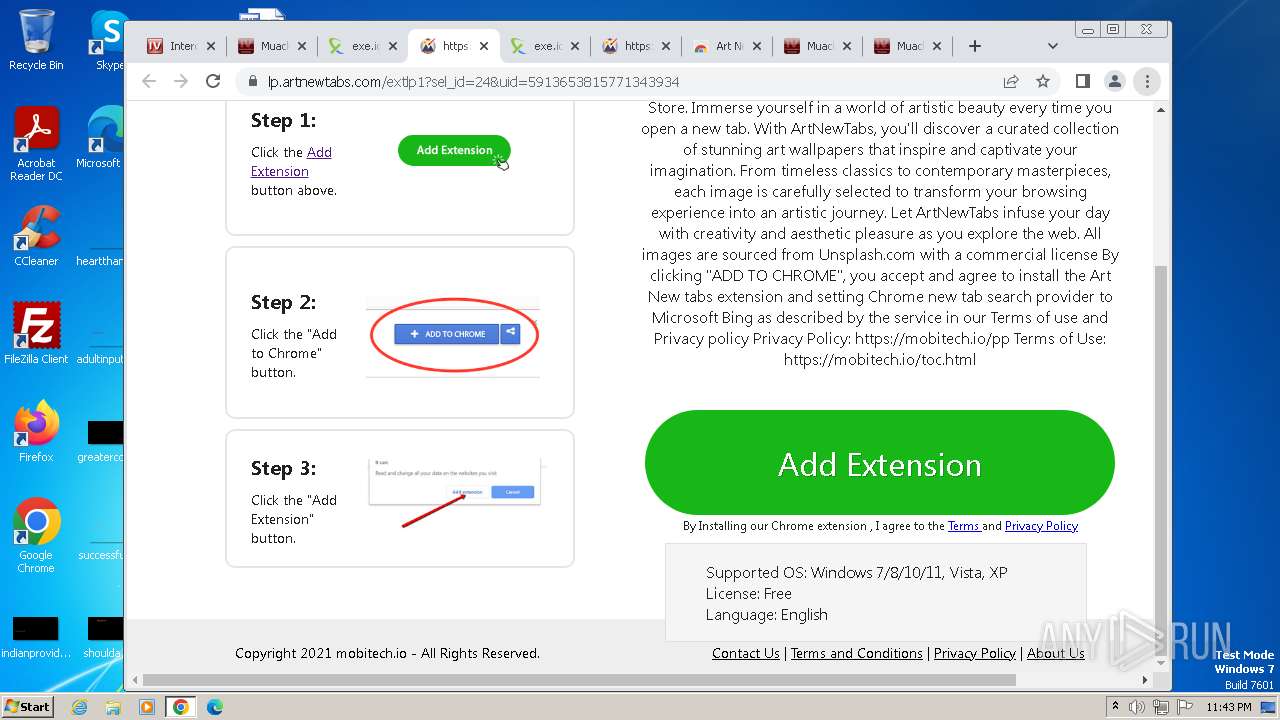Open Microsoft Edge from the taskbar
Viewport: 1280px width, 720px height.
215,707
